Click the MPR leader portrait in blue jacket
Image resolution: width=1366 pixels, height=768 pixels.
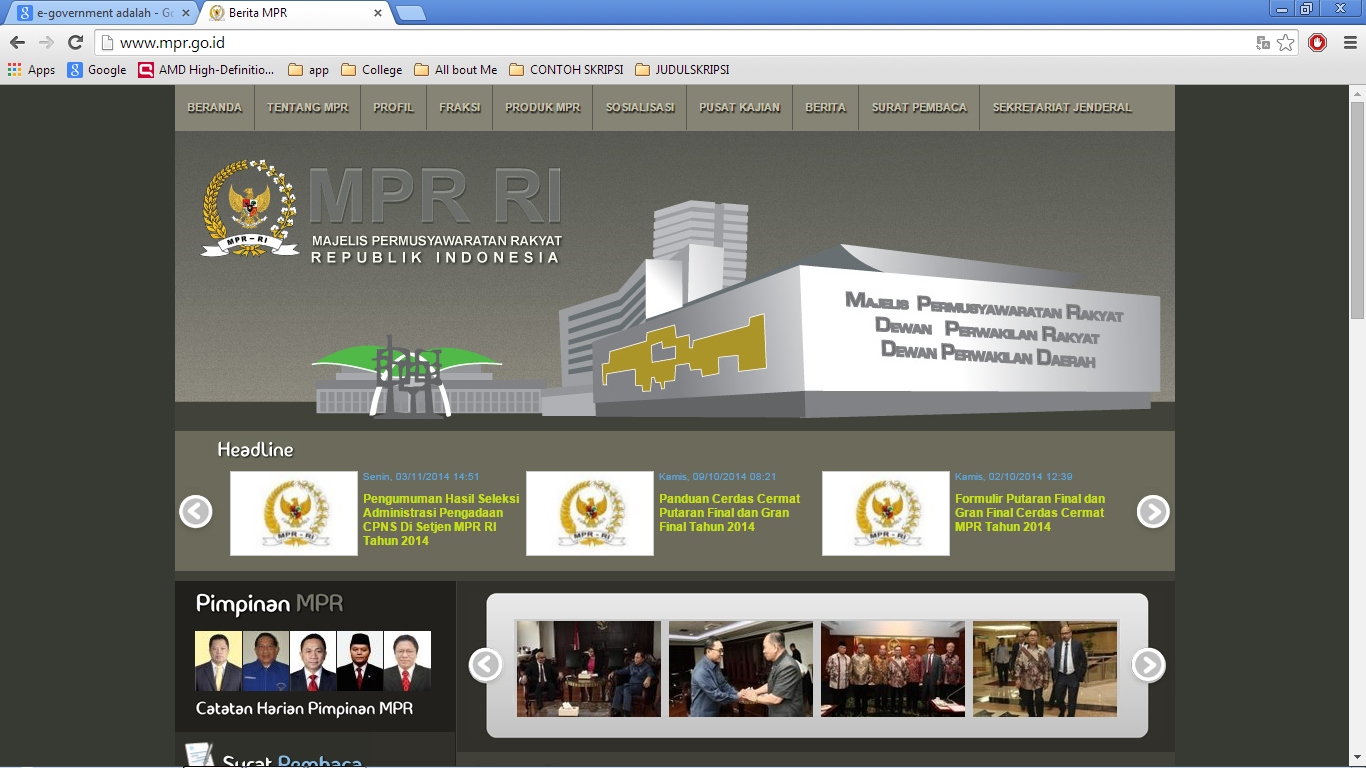click(x=266, y=661)
